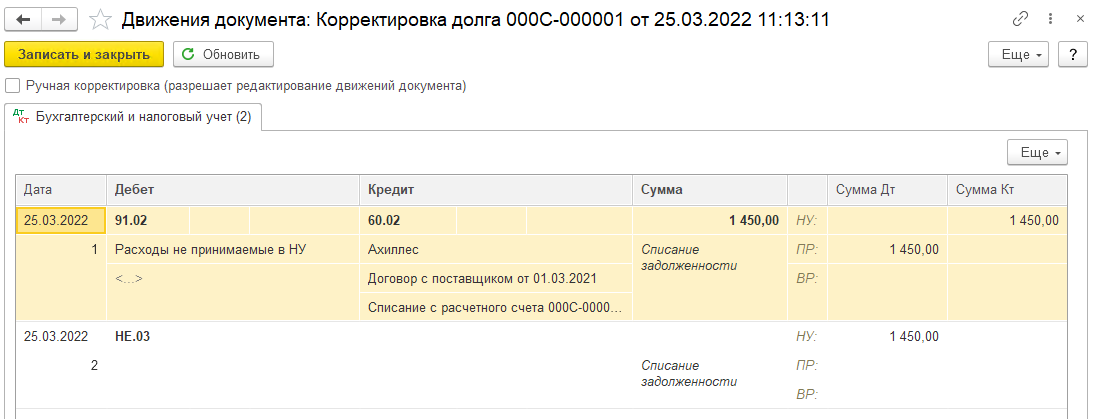Add document to favorites with star icon
The height and width of the screenshot is (419, 1099).
102,20
